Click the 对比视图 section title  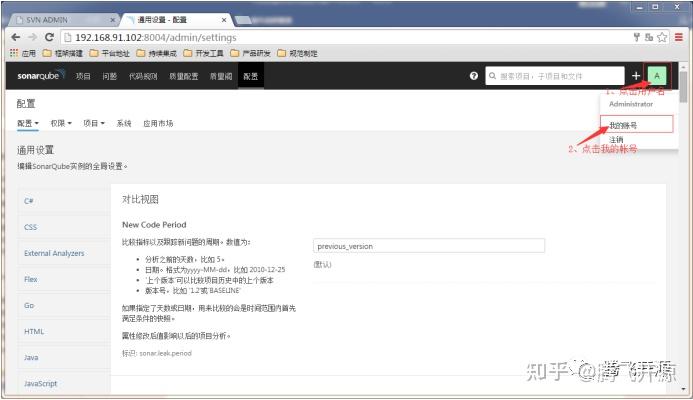click(x=140, y=199)
